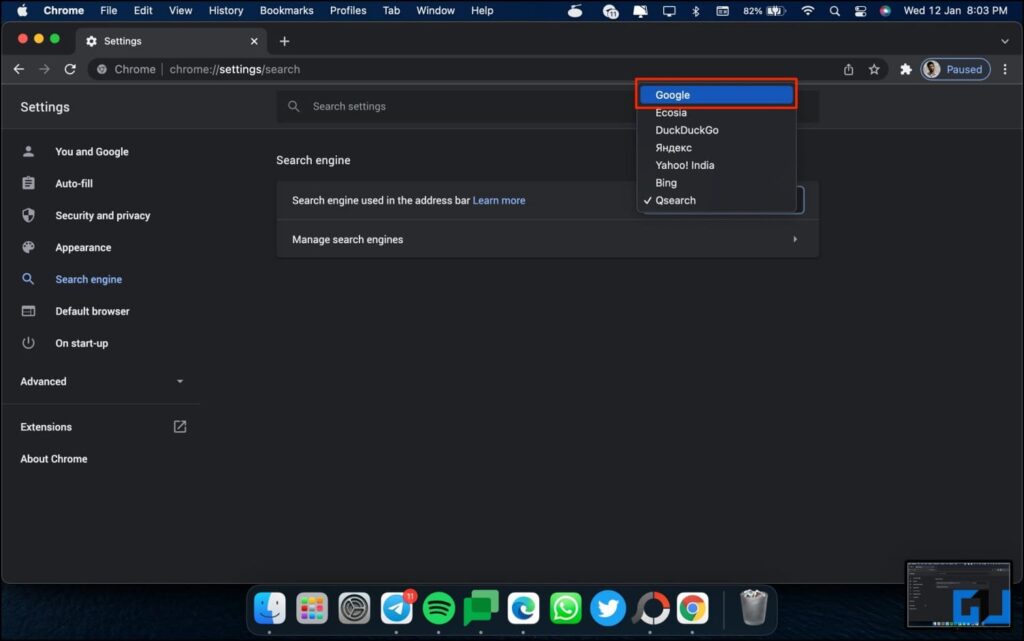Open the Wi-Fi status menu
The height and width of the screenshot is (641, 1024).
[x=808, y=10]
